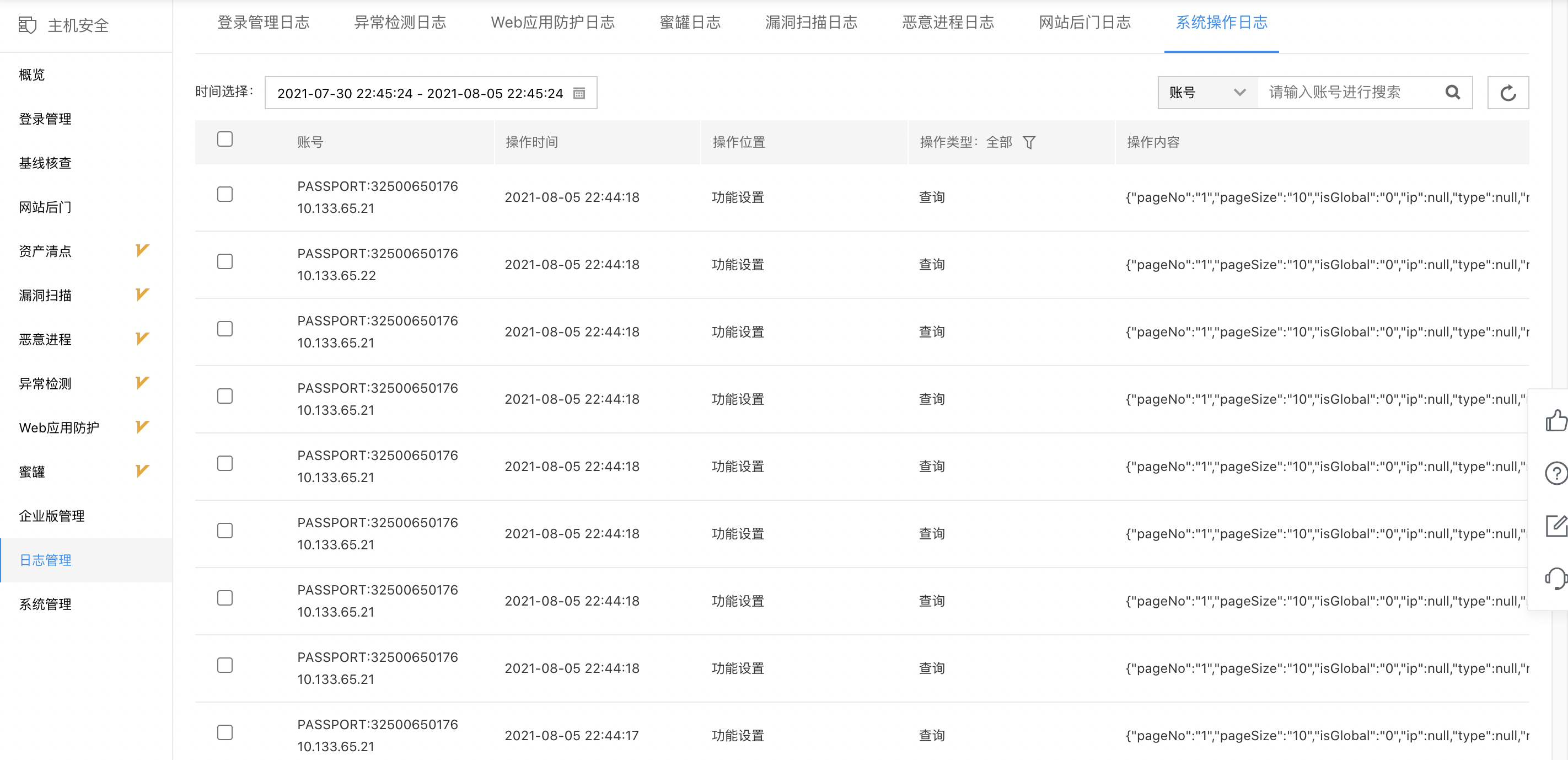Open the date range time picker
The height and width of the screenshot is (760, 1568).
tap(431, 93)
